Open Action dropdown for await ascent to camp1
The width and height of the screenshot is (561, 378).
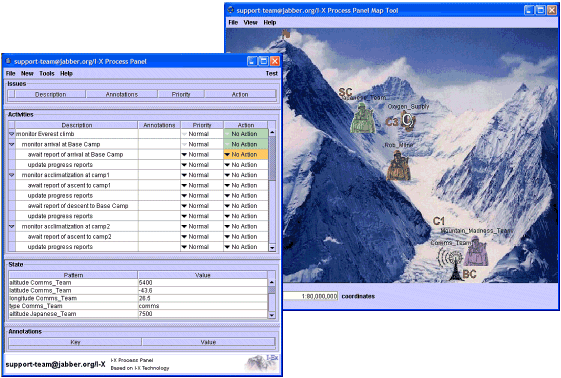tap(245, 185)
